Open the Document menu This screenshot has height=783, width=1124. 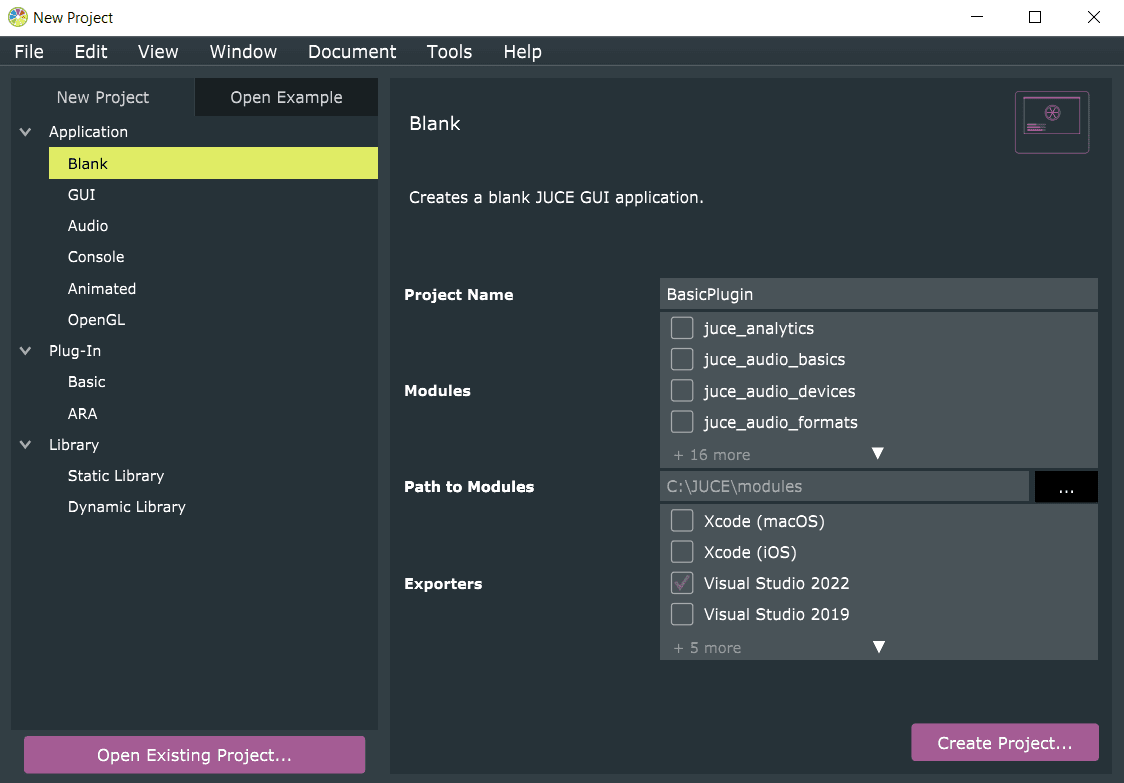click(352, 52)
